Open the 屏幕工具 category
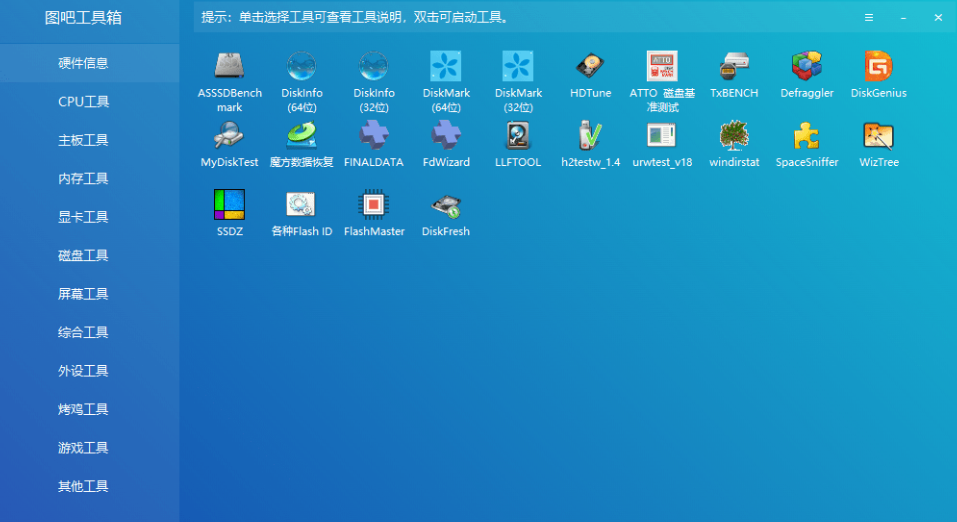The height and width of the screenshot is (522, 957). pyautogui.click(x=90, y=294)
